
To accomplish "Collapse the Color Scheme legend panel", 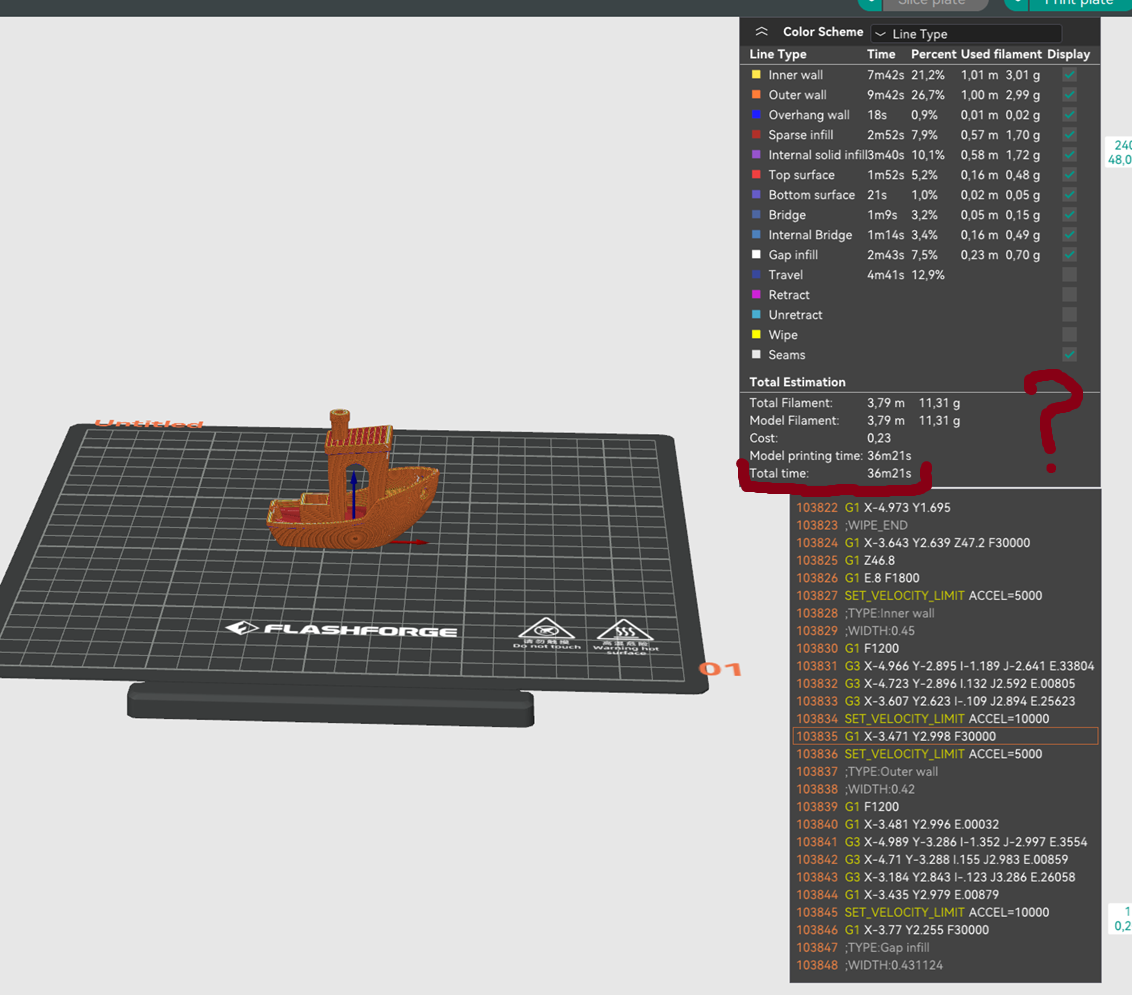I will pyautogui.click(x=762, y=32).
